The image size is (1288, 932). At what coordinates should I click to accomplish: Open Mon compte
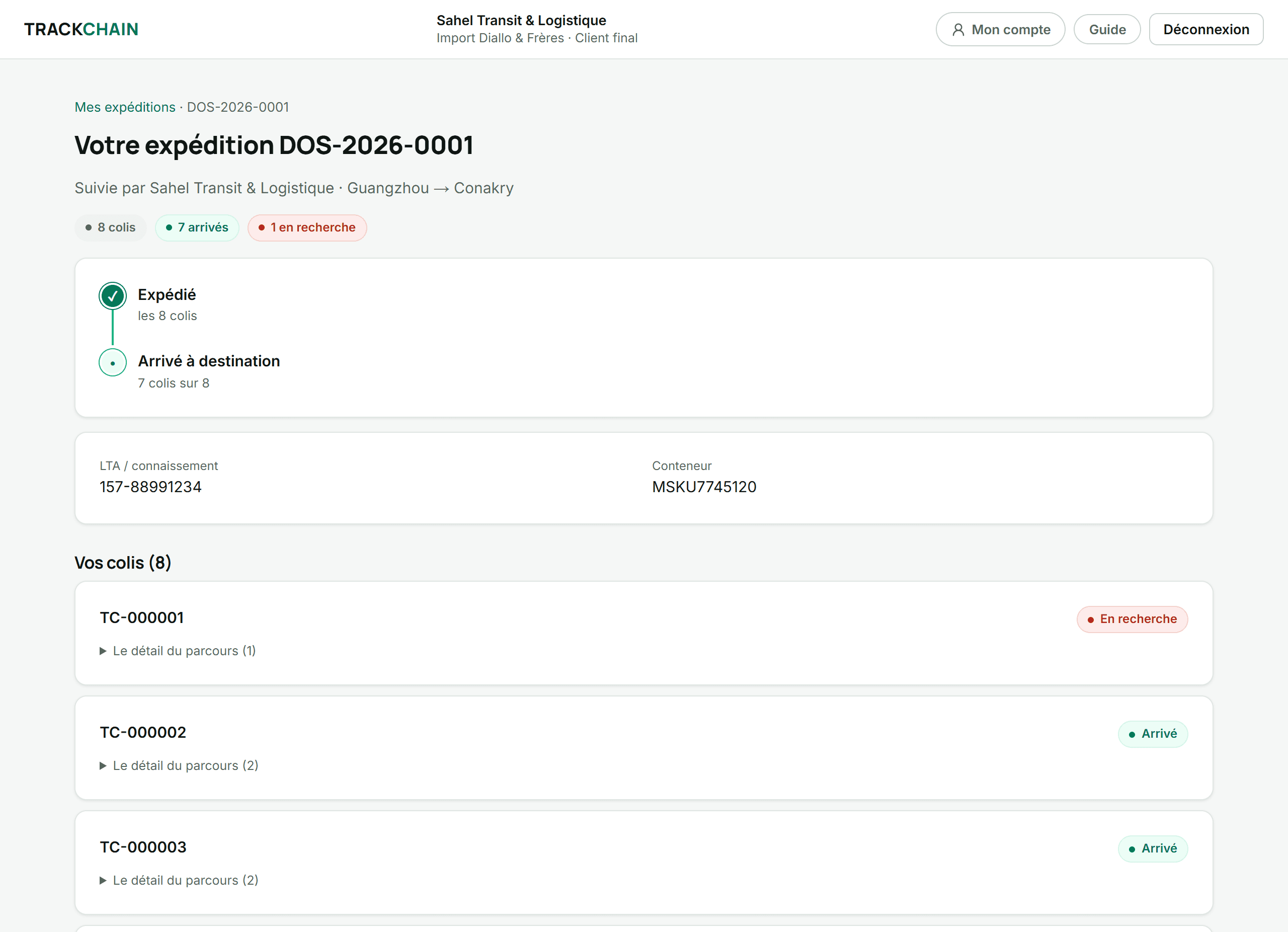(x=1000, y=30)
